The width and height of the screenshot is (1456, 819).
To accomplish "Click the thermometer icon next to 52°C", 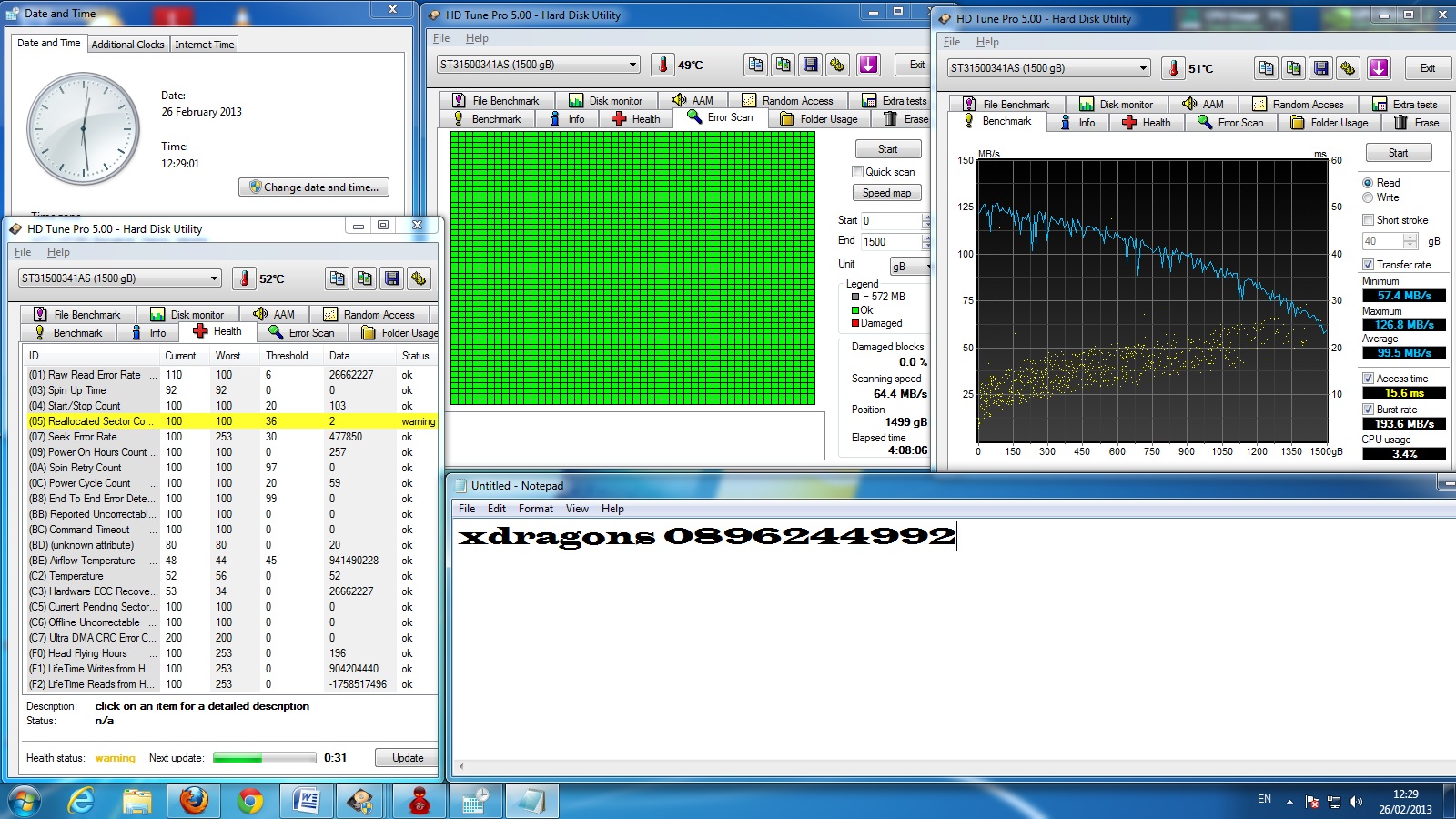I will (x=244, y=278).
